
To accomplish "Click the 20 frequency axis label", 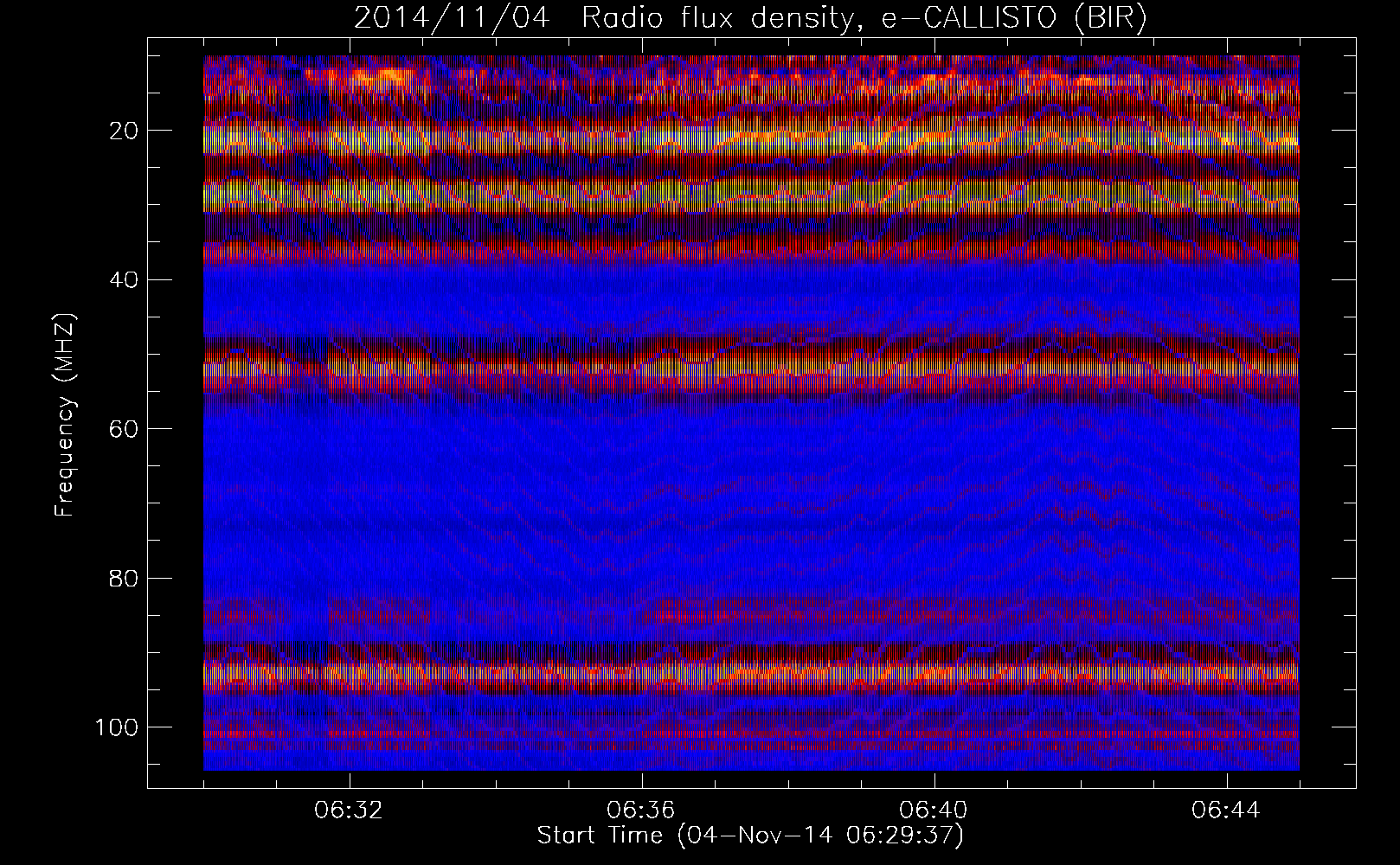I will [122, 131].
